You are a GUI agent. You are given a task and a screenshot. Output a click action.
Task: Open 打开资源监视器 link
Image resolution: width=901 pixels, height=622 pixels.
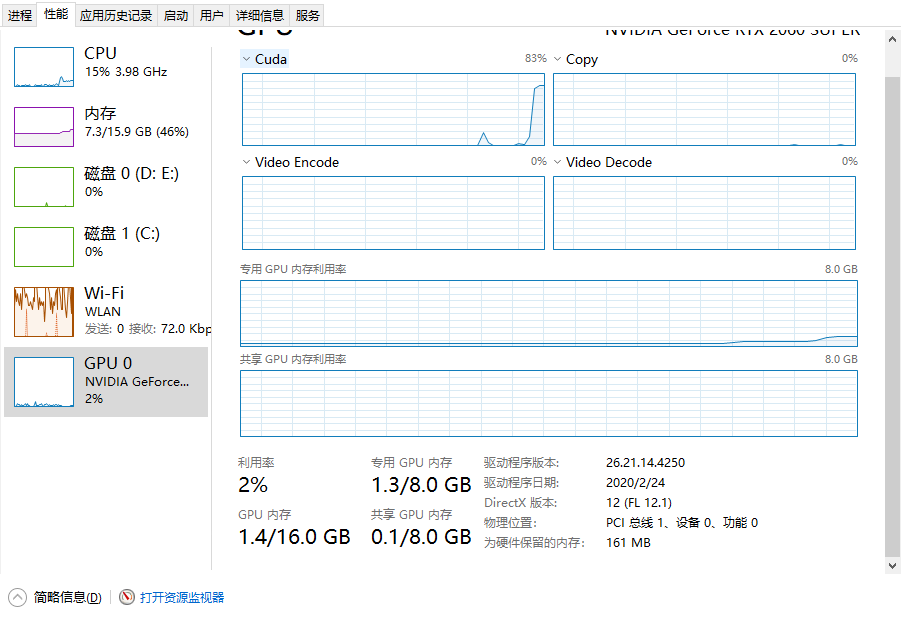pos(180,596)
